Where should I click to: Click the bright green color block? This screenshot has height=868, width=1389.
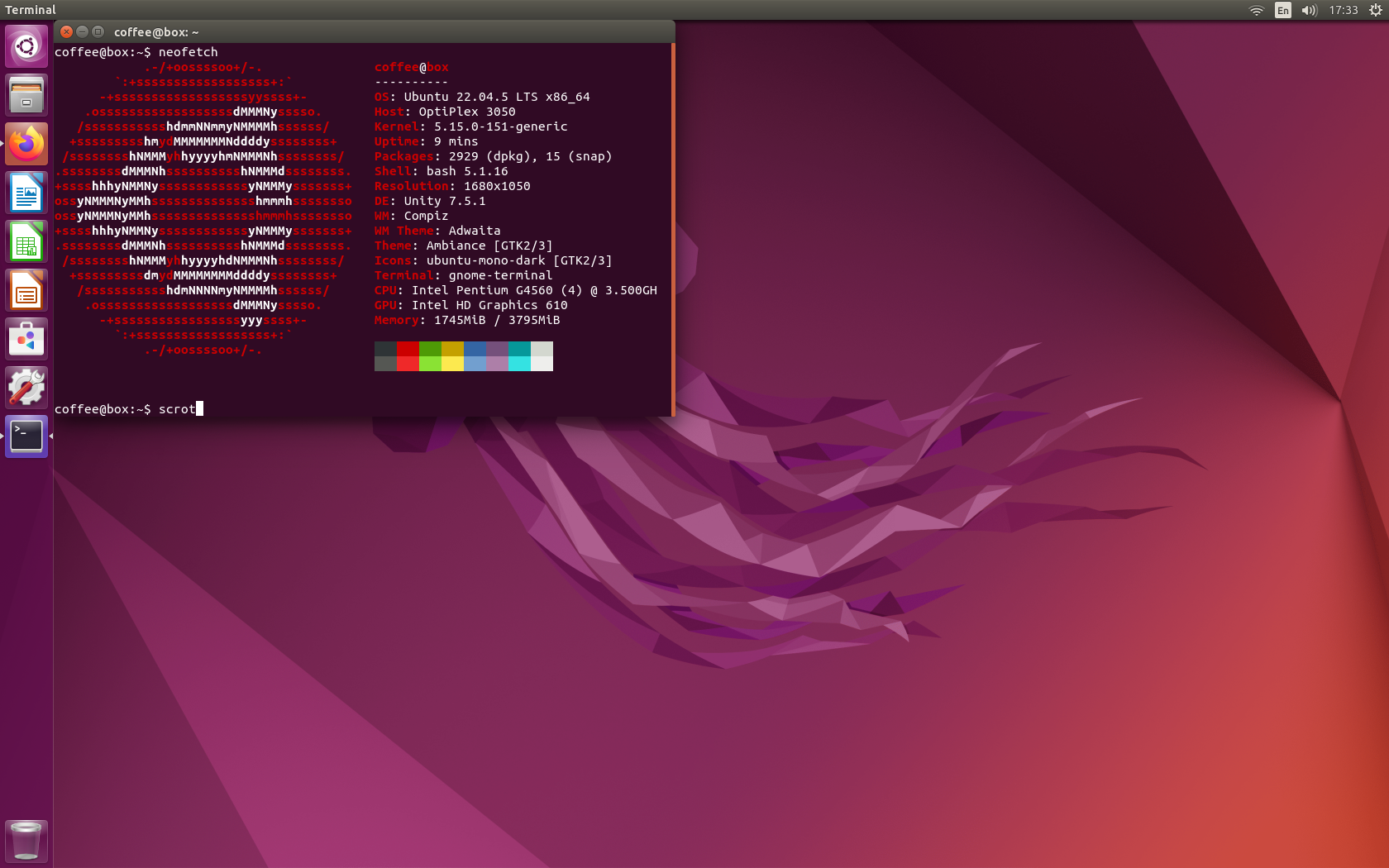pyautogui.click(x=430, y=364)
